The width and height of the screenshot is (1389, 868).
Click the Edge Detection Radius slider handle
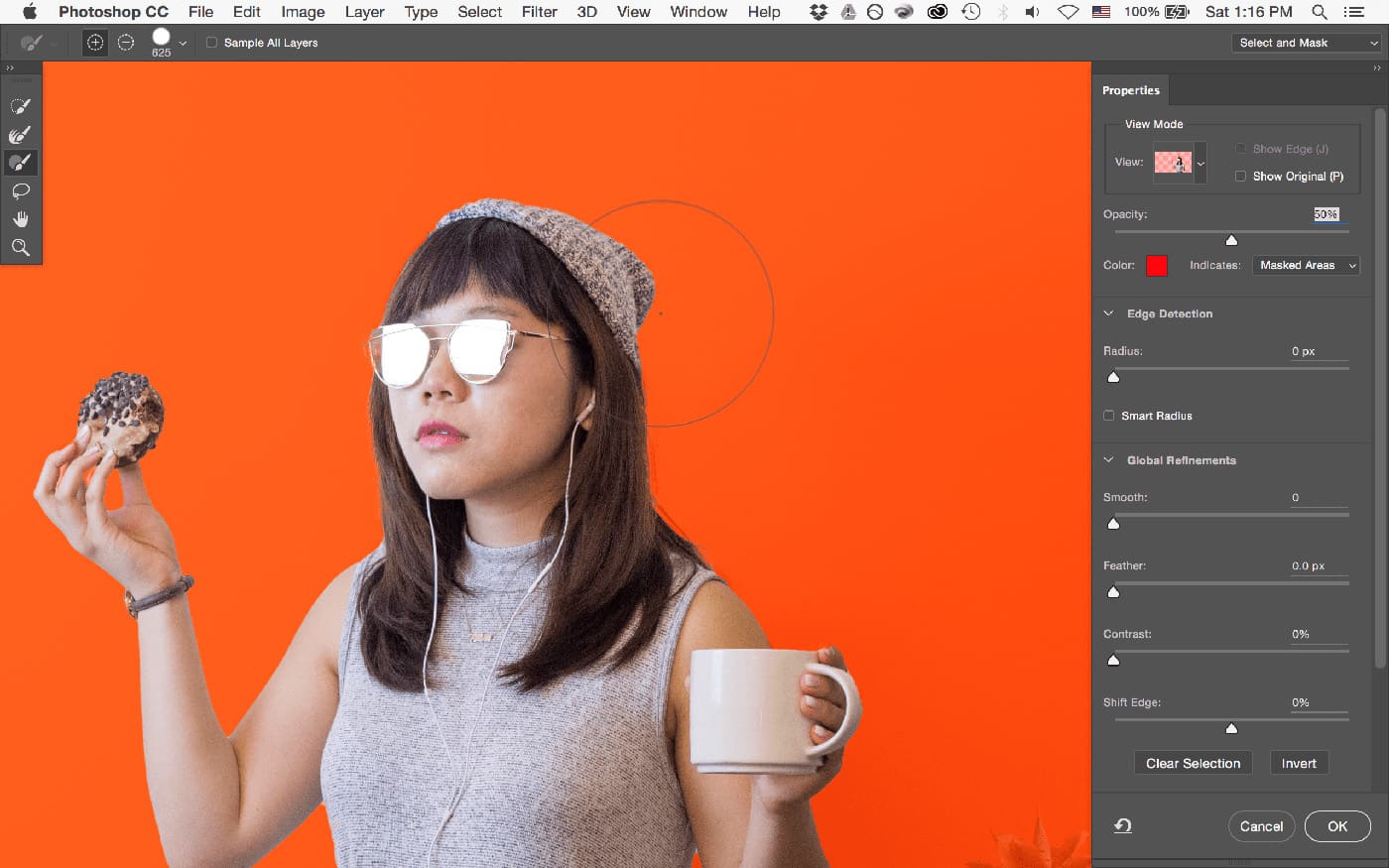tap(1113, 377)
